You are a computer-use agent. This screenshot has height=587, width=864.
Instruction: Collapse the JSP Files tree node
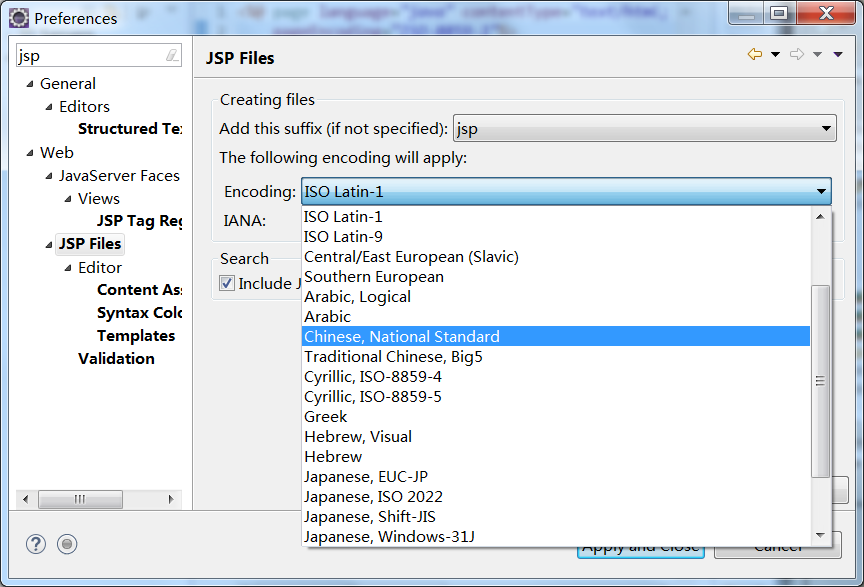pos(49,244)
